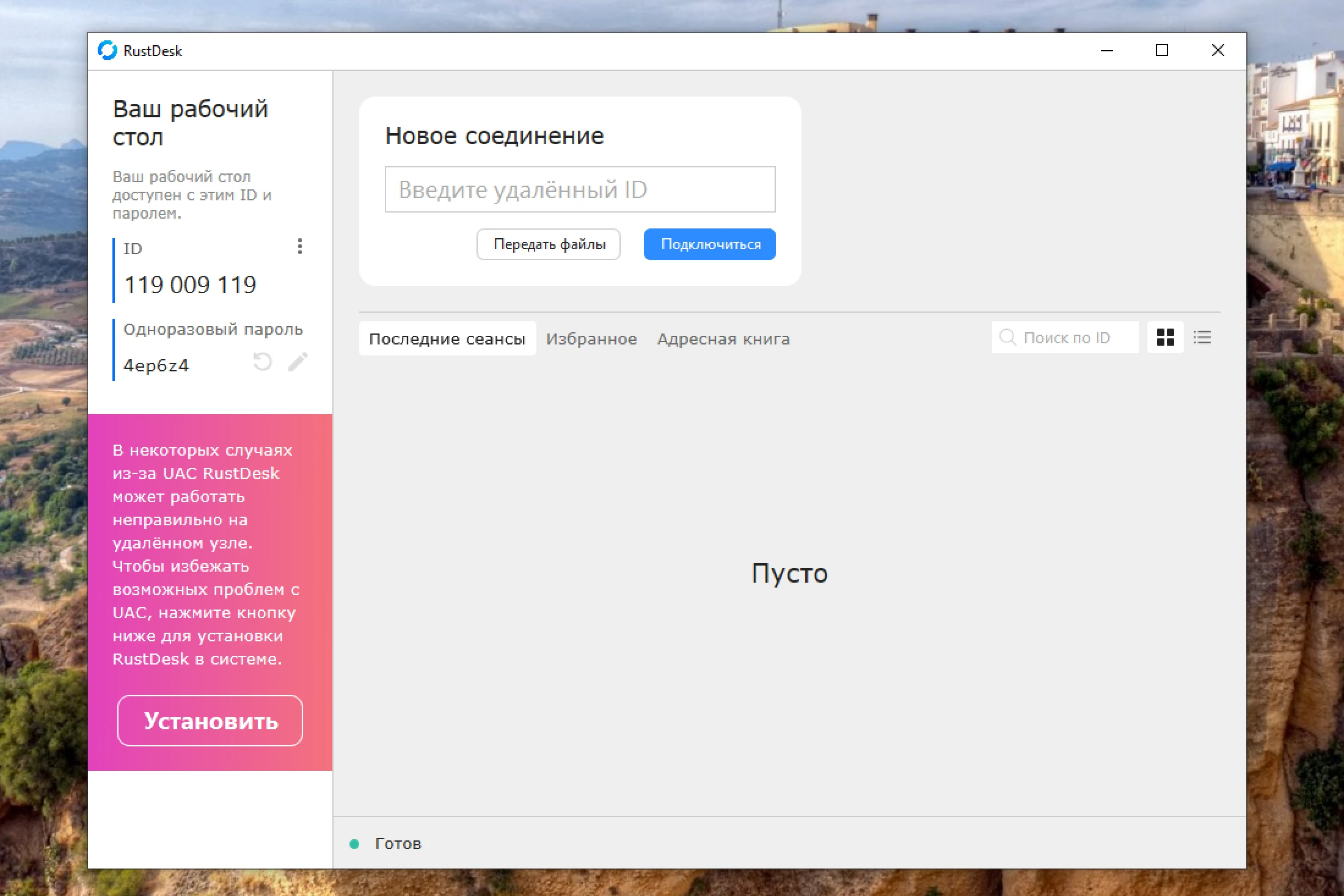
Task: Open the Последние сеансы tab
Action: 447,338
